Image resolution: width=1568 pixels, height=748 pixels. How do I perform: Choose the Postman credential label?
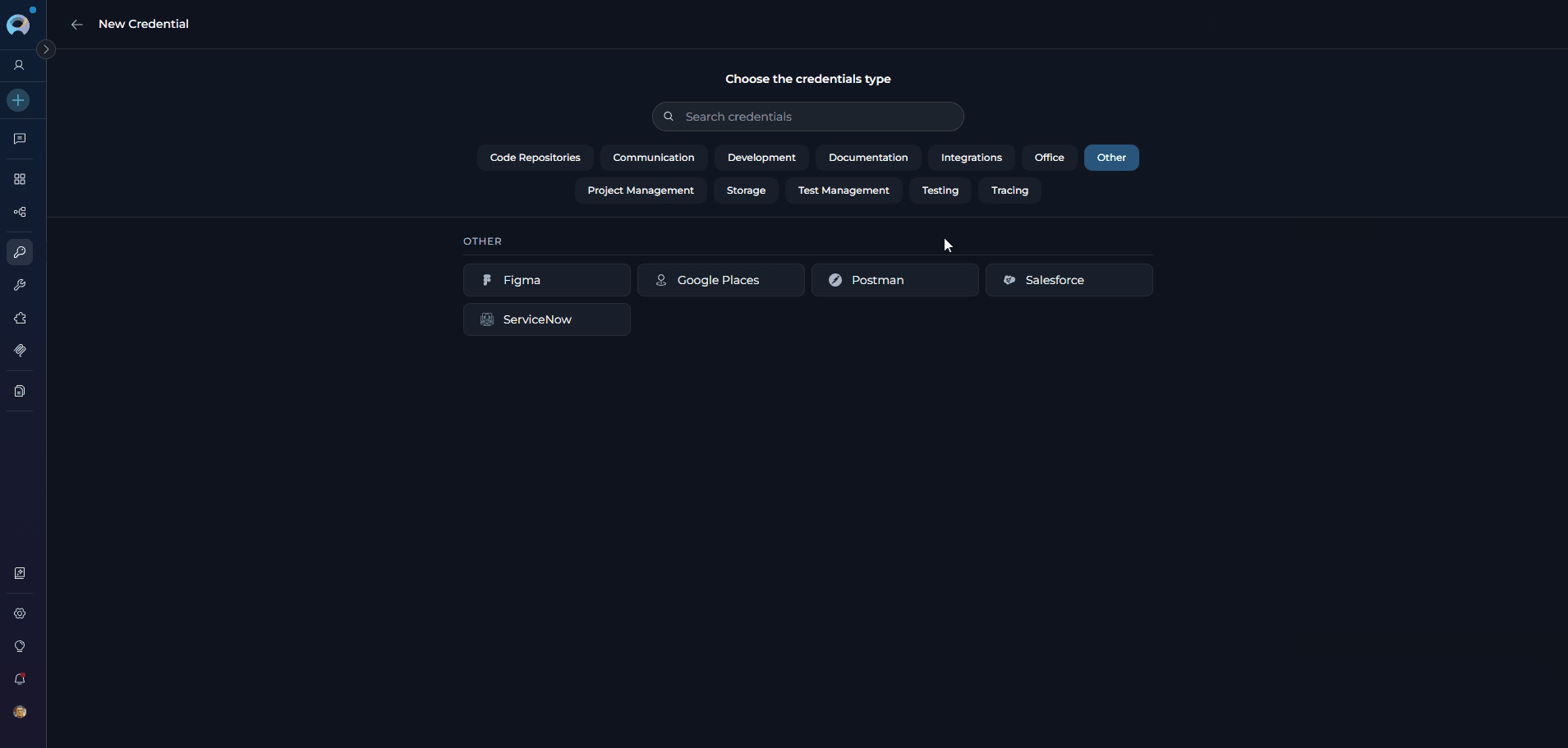pyautogui.click(x=877, y=280)
